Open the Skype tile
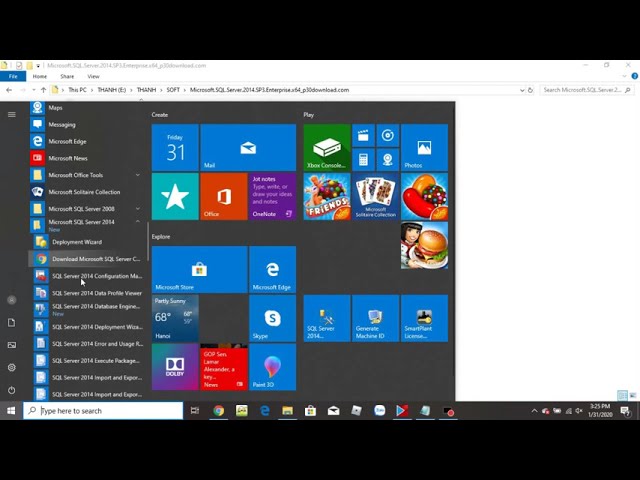 (x=272, y=318)
